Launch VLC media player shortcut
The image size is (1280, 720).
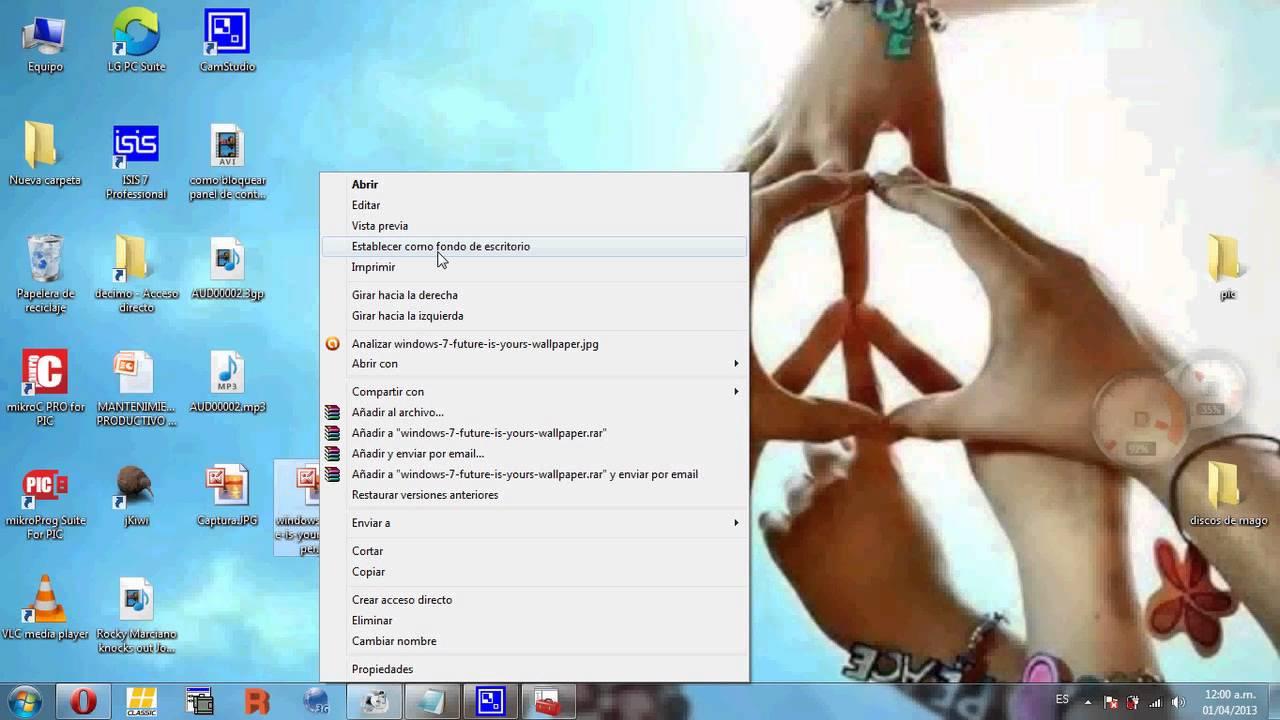45,603
